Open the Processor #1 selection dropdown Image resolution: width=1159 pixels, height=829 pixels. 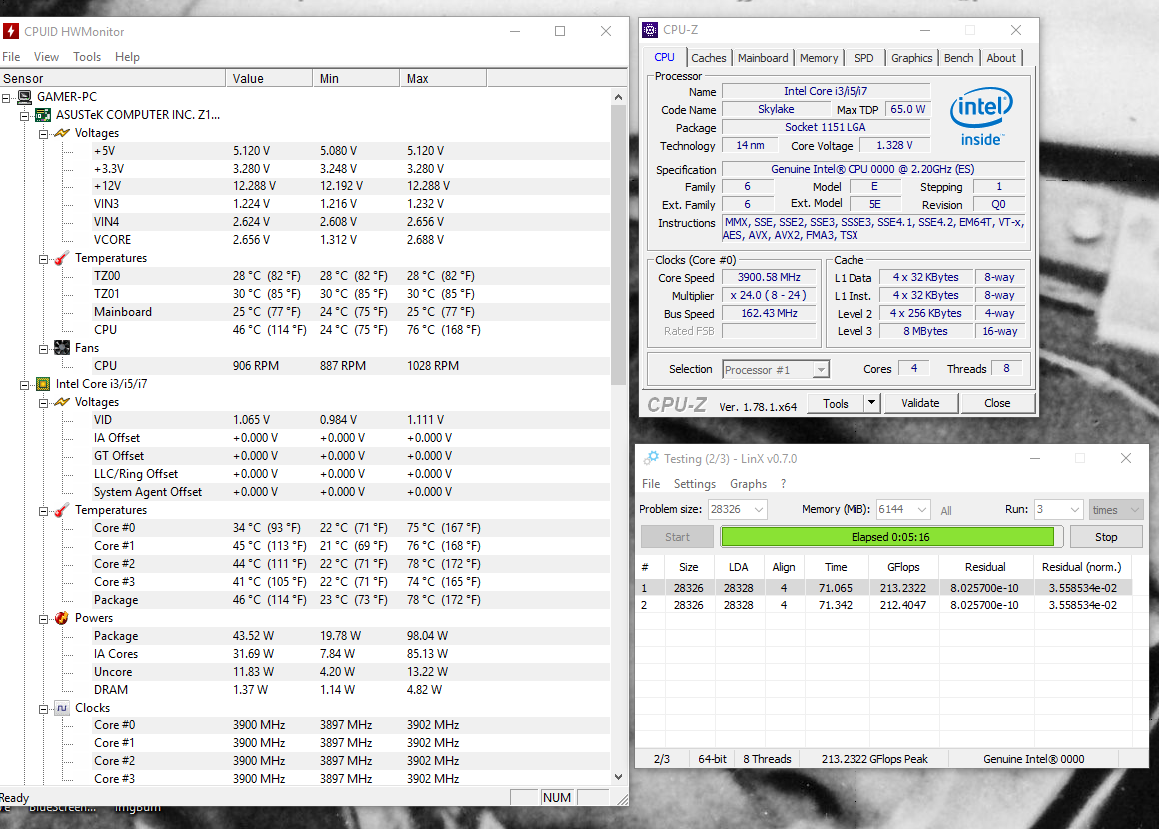point(820,369)
